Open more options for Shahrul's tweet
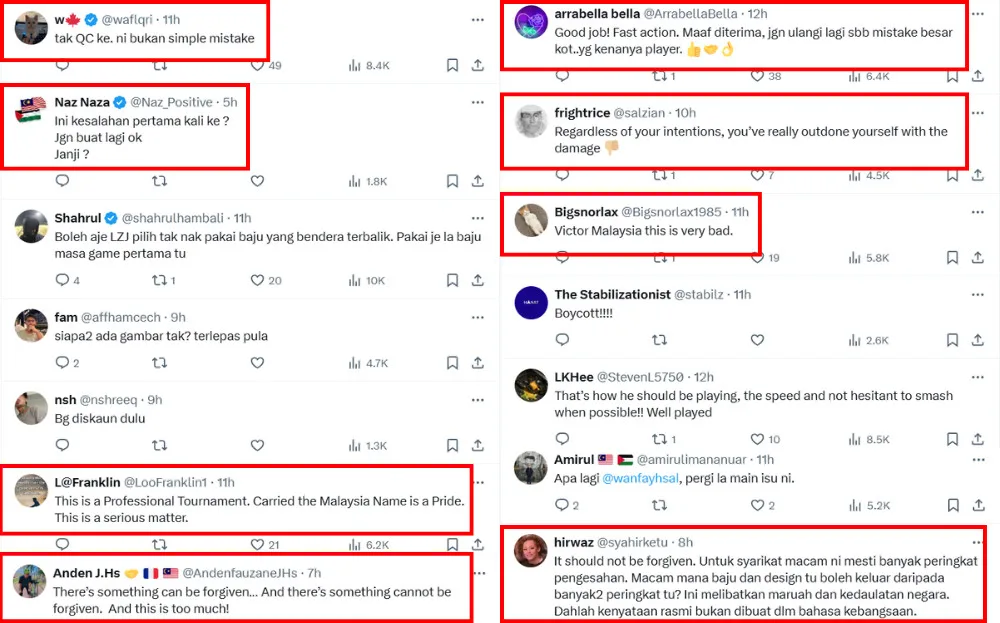 (478, 218)
